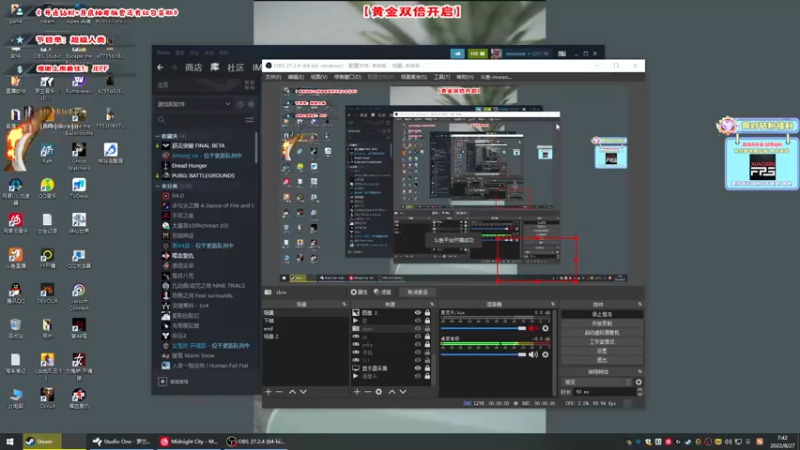
Task: Open settings gear for desktop audio channel
Action: [545, 355]
